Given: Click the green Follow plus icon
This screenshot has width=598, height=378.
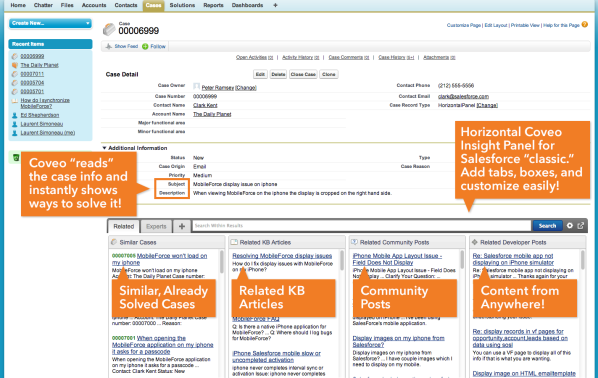Looking at the screenshot, I should tap(145, 47).
